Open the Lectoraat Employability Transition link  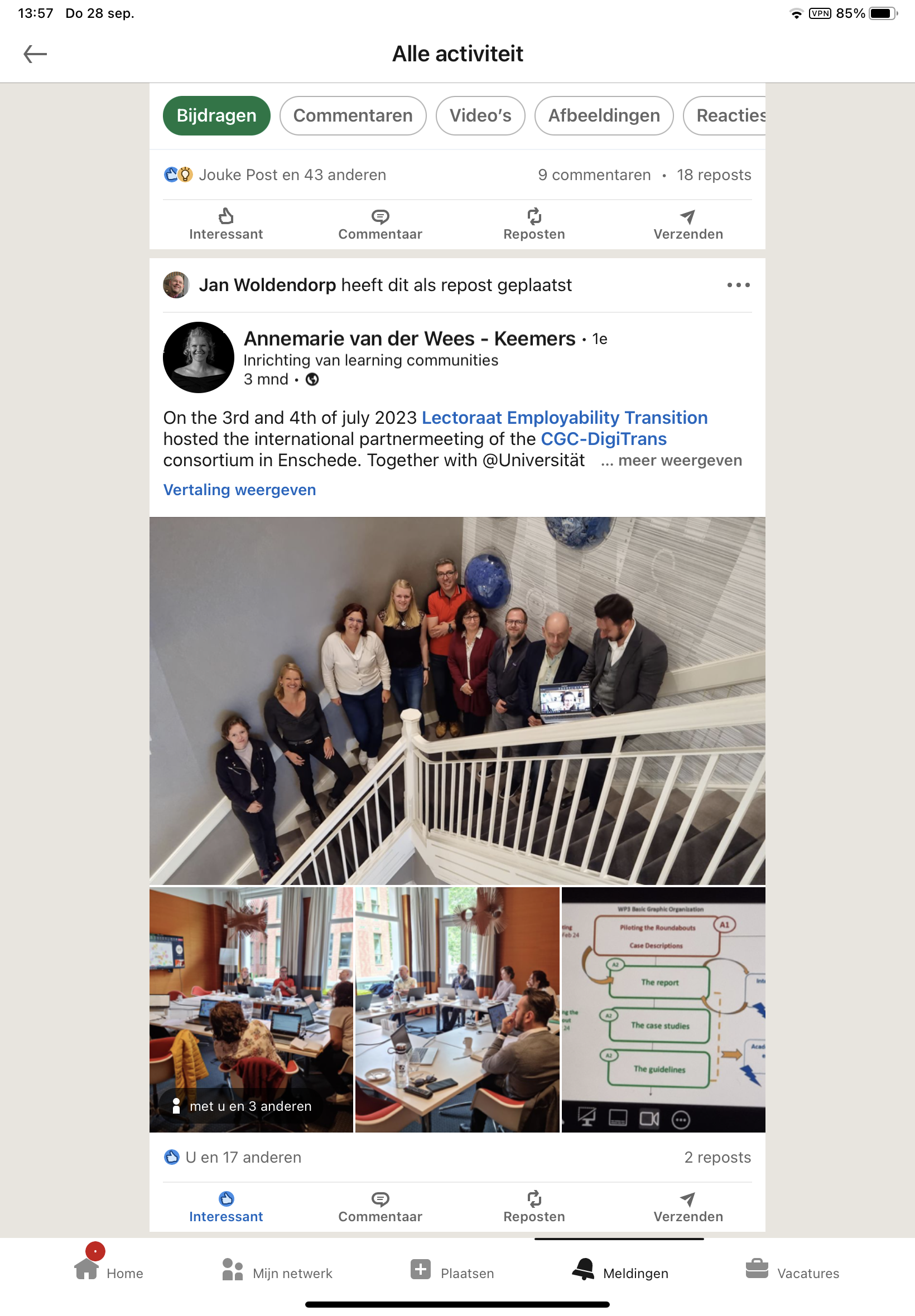pos(564,418)
